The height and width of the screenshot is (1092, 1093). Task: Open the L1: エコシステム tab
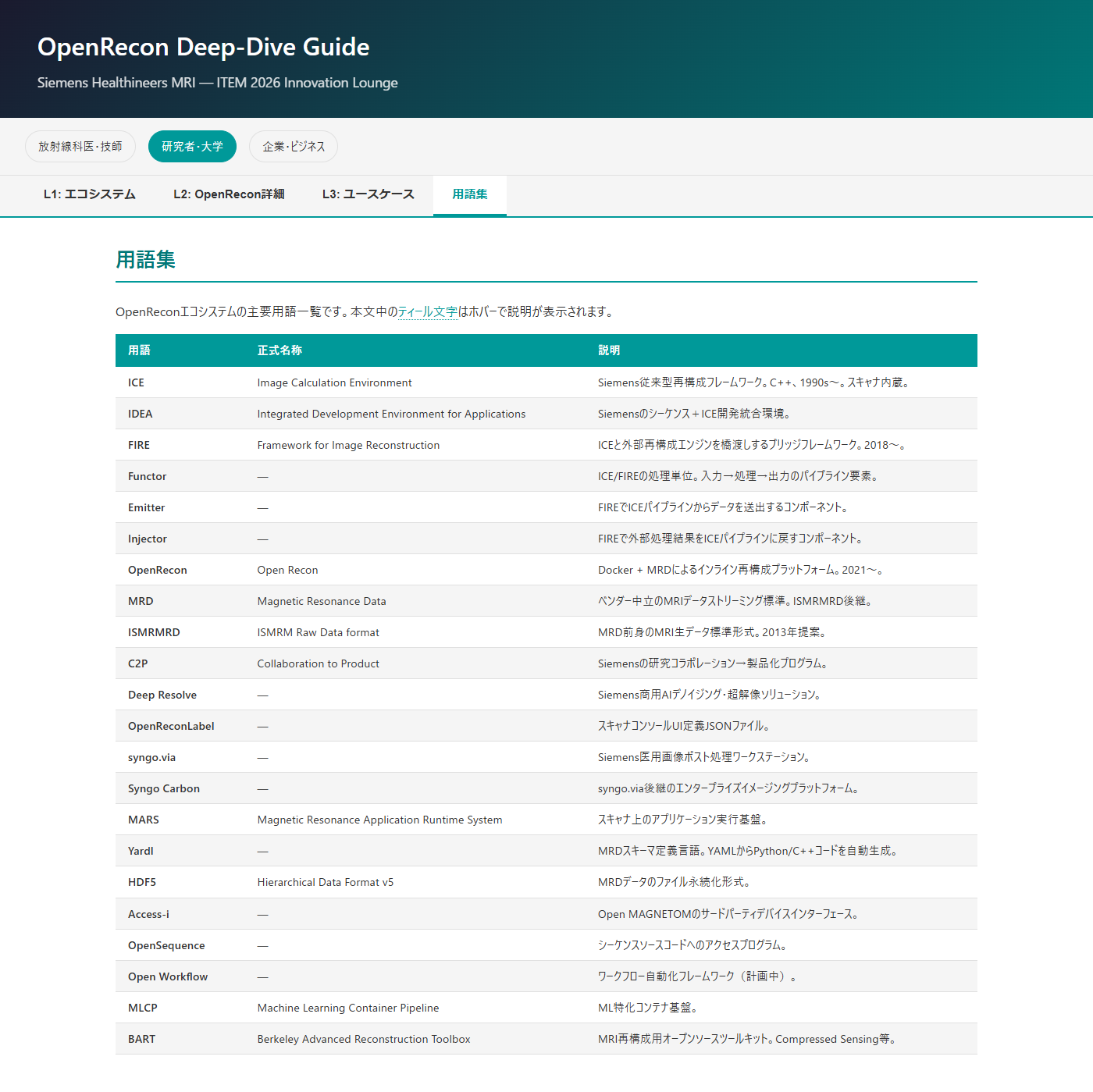90,194
